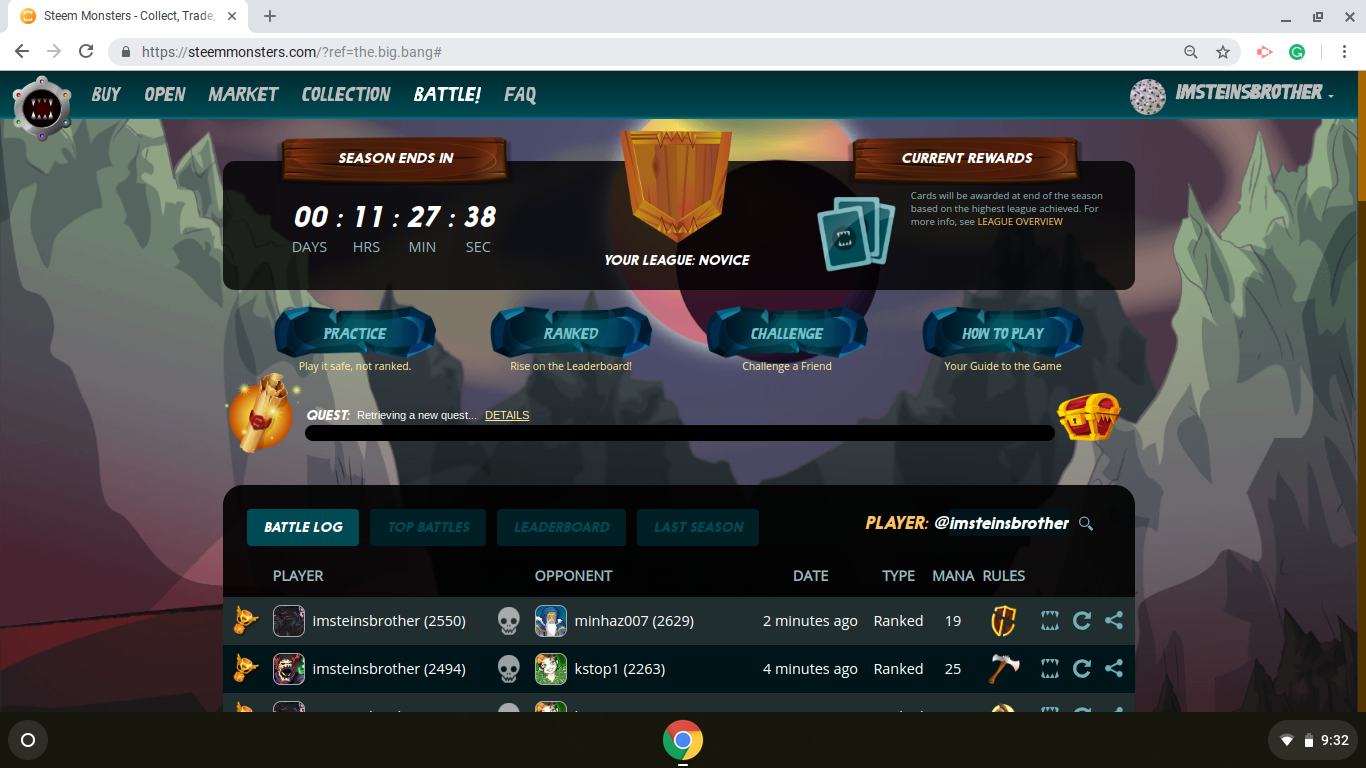The width and height of the screenshot is (1366, 768).
Task: Click the Chrome icon on the shelf
Action: (683, 740)
